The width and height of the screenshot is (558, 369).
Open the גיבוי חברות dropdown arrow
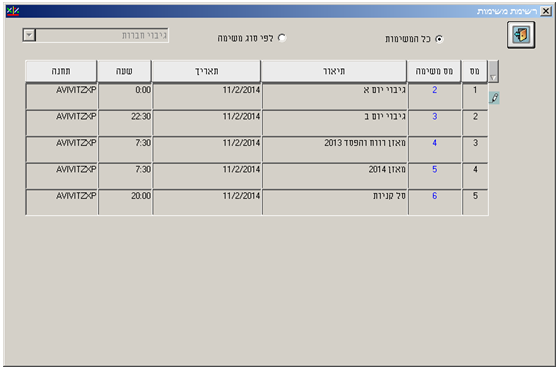[29, 35]
